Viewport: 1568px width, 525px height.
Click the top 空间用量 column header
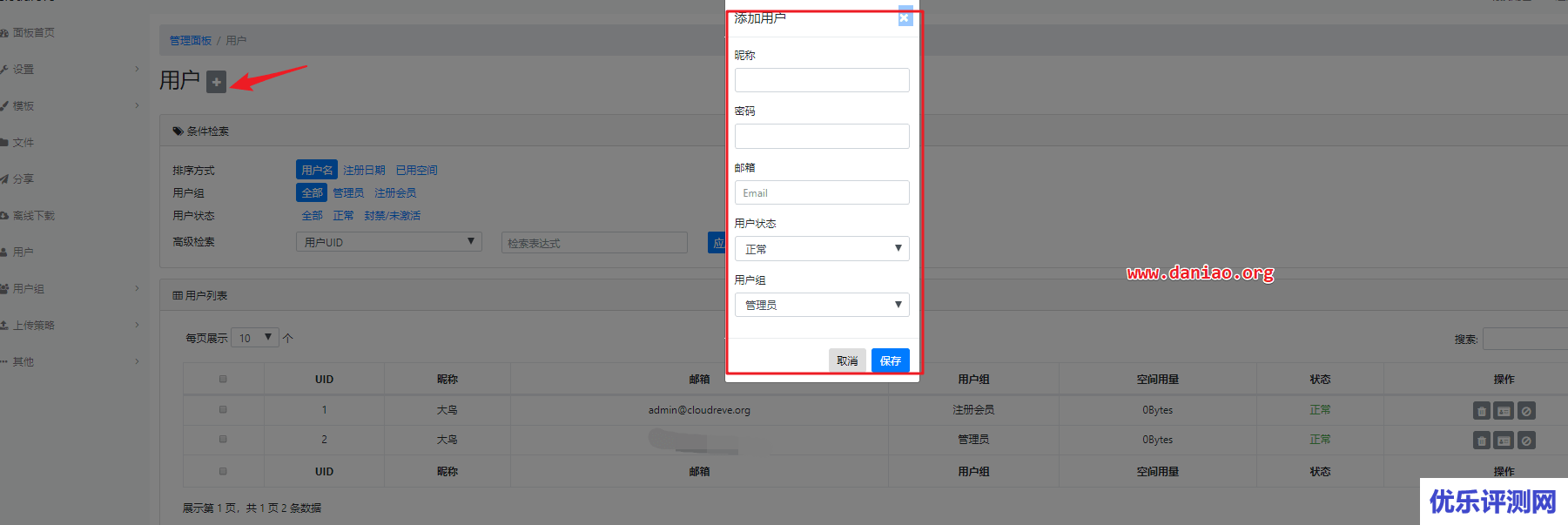click(1157, 380)
